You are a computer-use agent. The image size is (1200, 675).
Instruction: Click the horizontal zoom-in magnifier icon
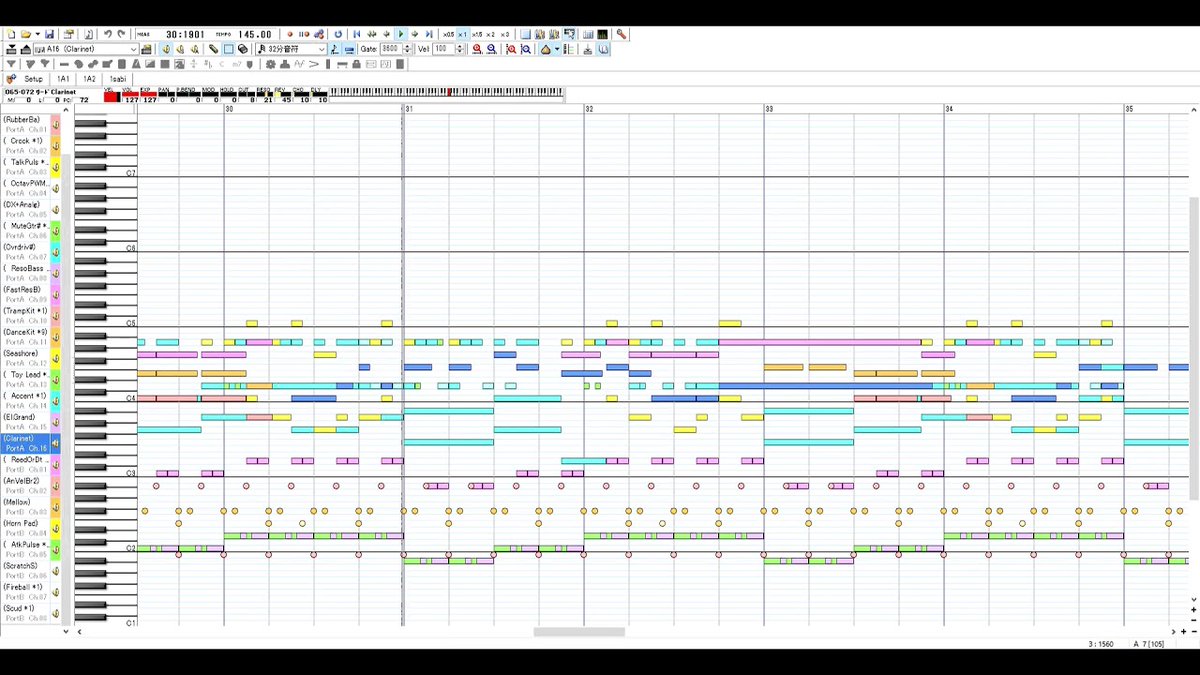click(x=477, y=48)
